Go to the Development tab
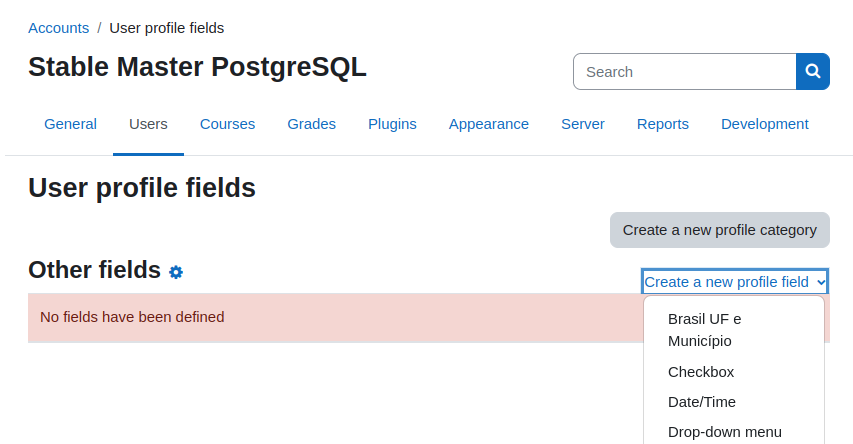This screenshot has width=853, height=444. click(765, 124)
